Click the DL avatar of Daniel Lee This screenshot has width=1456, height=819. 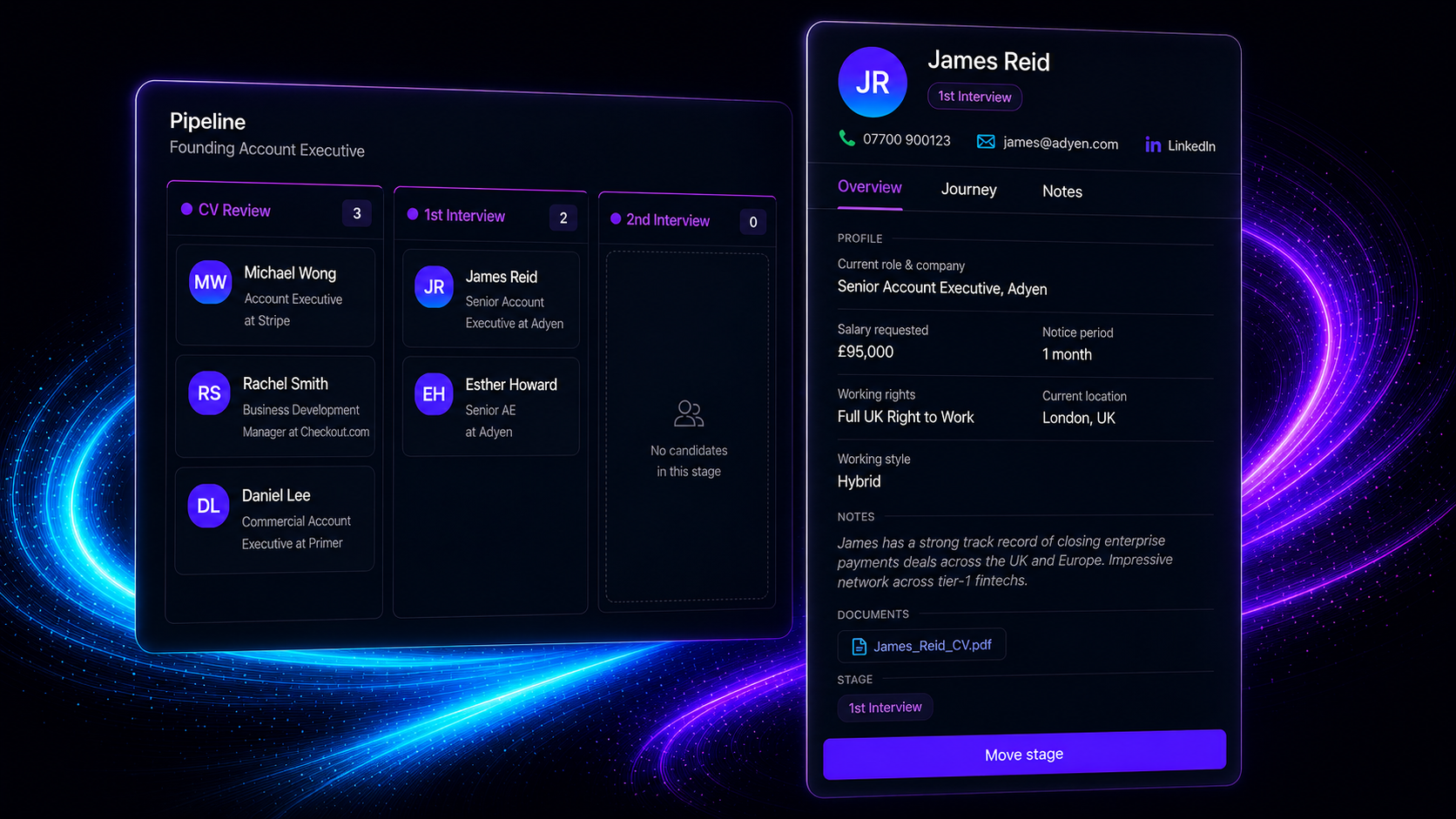[208, 506]
